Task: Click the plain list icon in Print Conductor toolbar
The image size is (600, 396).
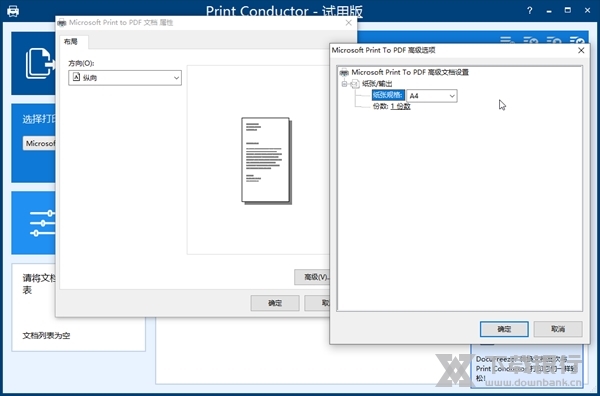Action: [506, 41]
